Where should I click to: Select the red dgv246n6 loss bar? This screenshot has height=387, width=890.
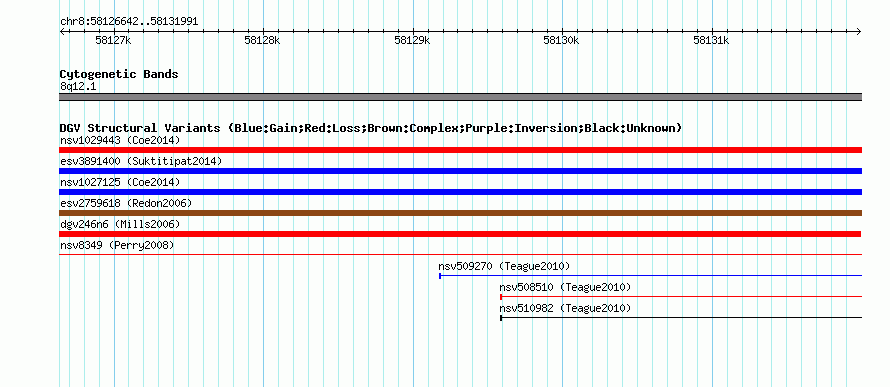coord(460,234)
